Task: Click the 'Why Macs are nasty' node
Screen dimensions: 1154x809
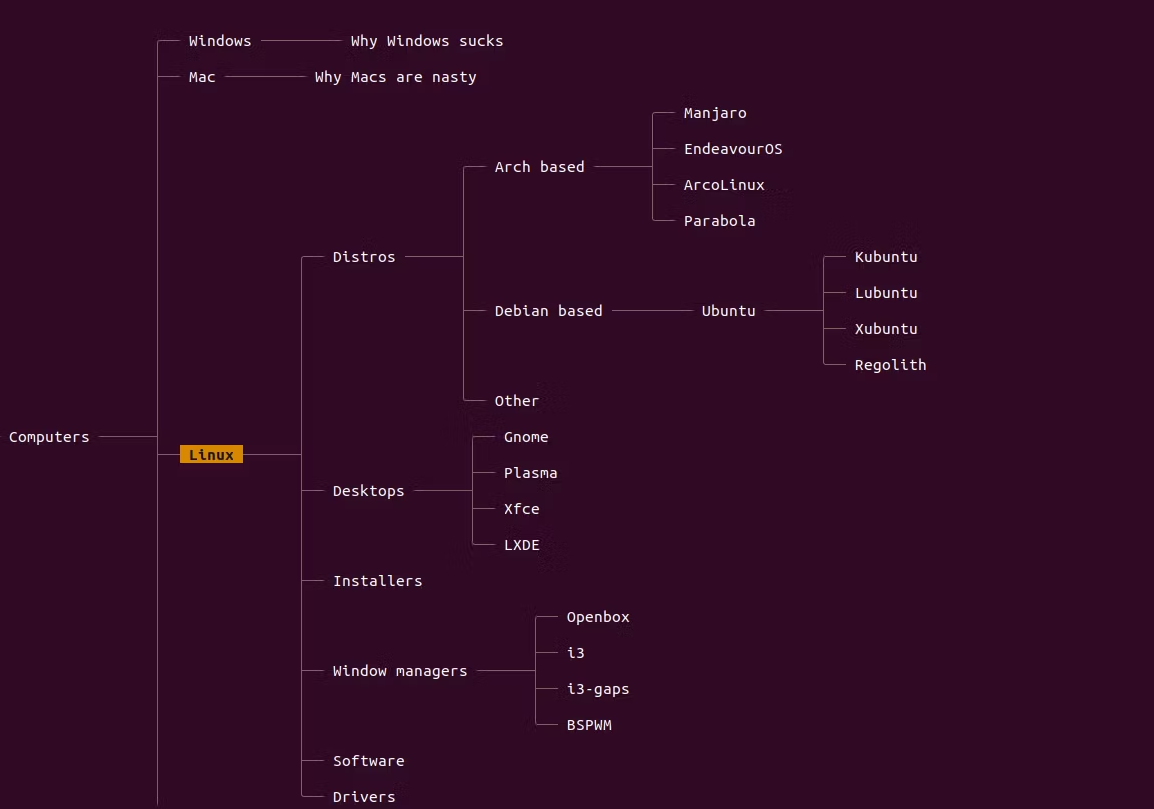Action: click(395, 77)
